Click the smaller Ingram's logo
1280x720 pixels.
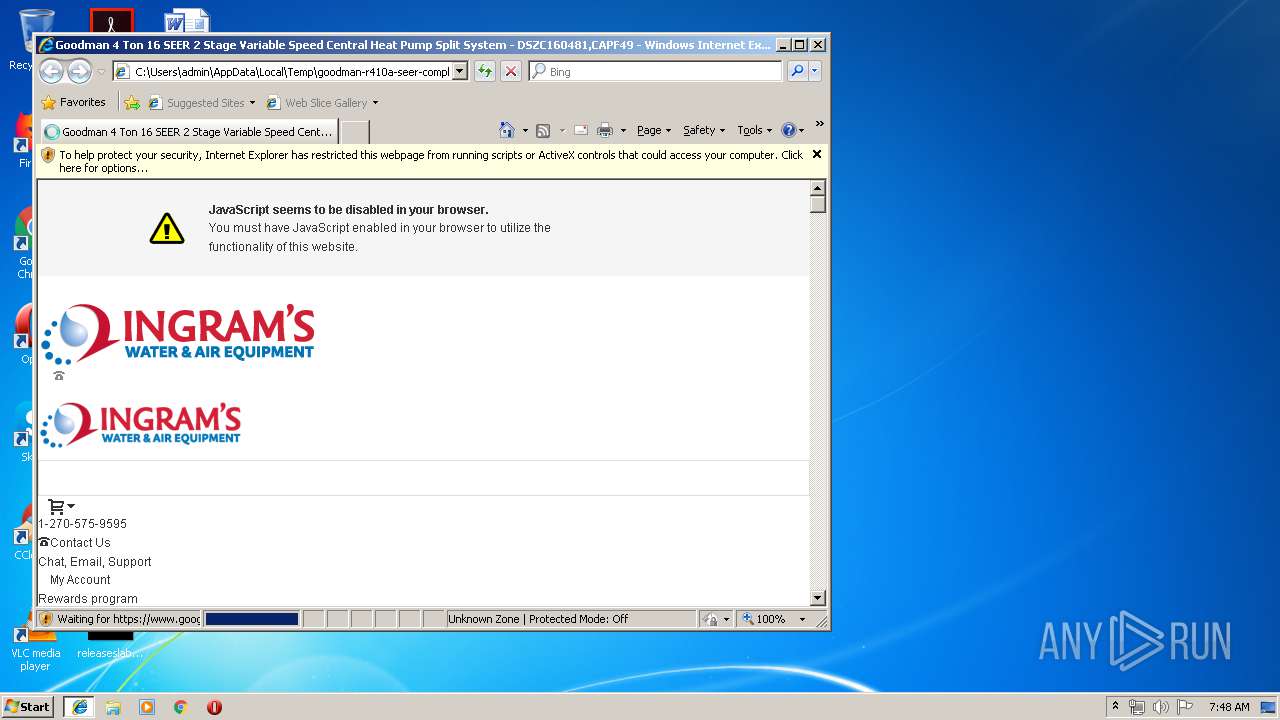pyautogui.click(x=141, y=425)
